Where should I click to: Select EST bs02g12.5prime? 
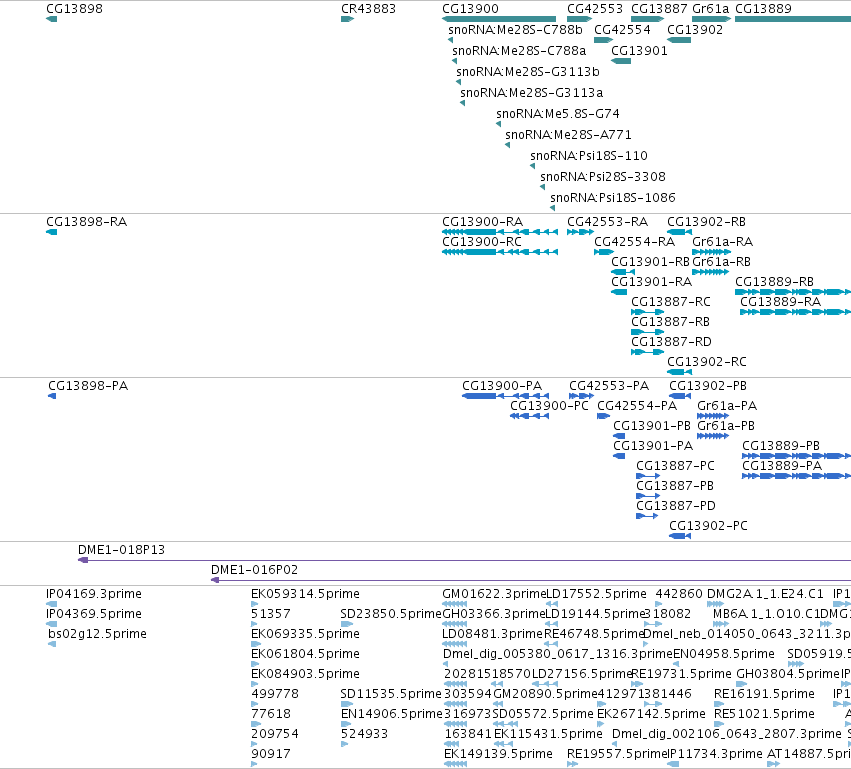coord(97,634)
